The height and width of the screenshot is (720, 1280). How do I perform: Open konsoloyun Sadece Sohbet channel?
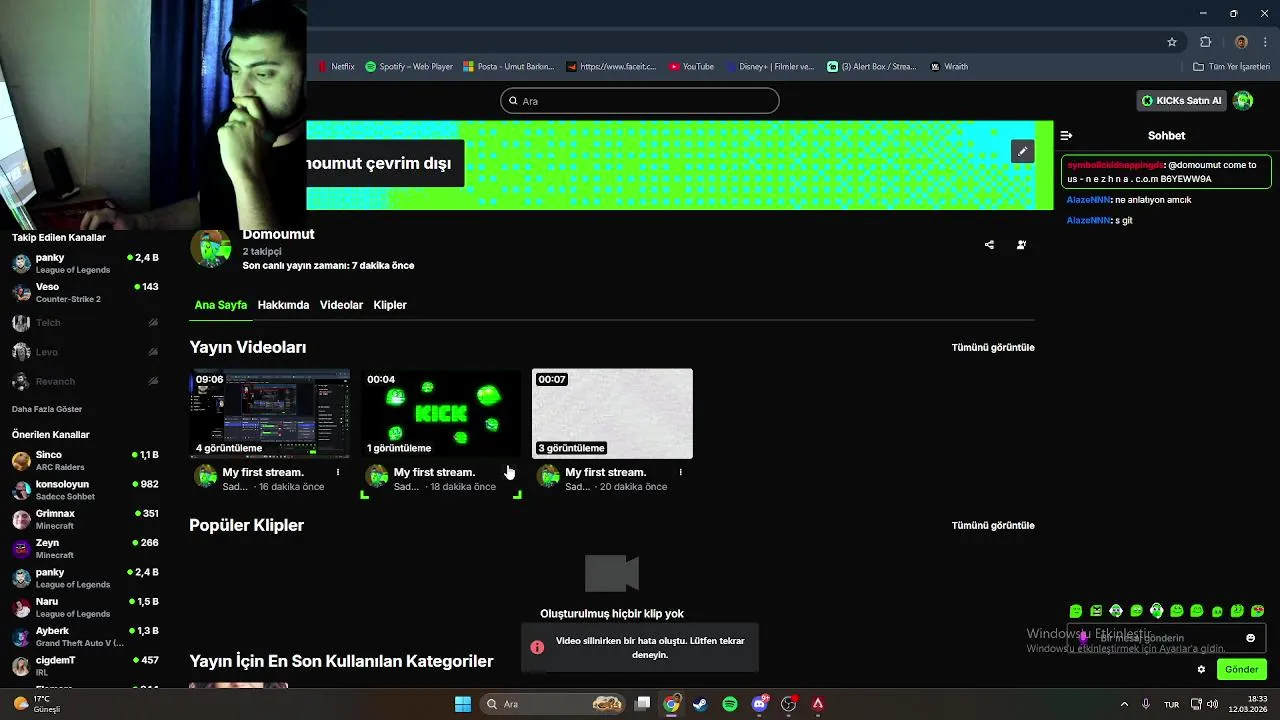tap(85, 490)
